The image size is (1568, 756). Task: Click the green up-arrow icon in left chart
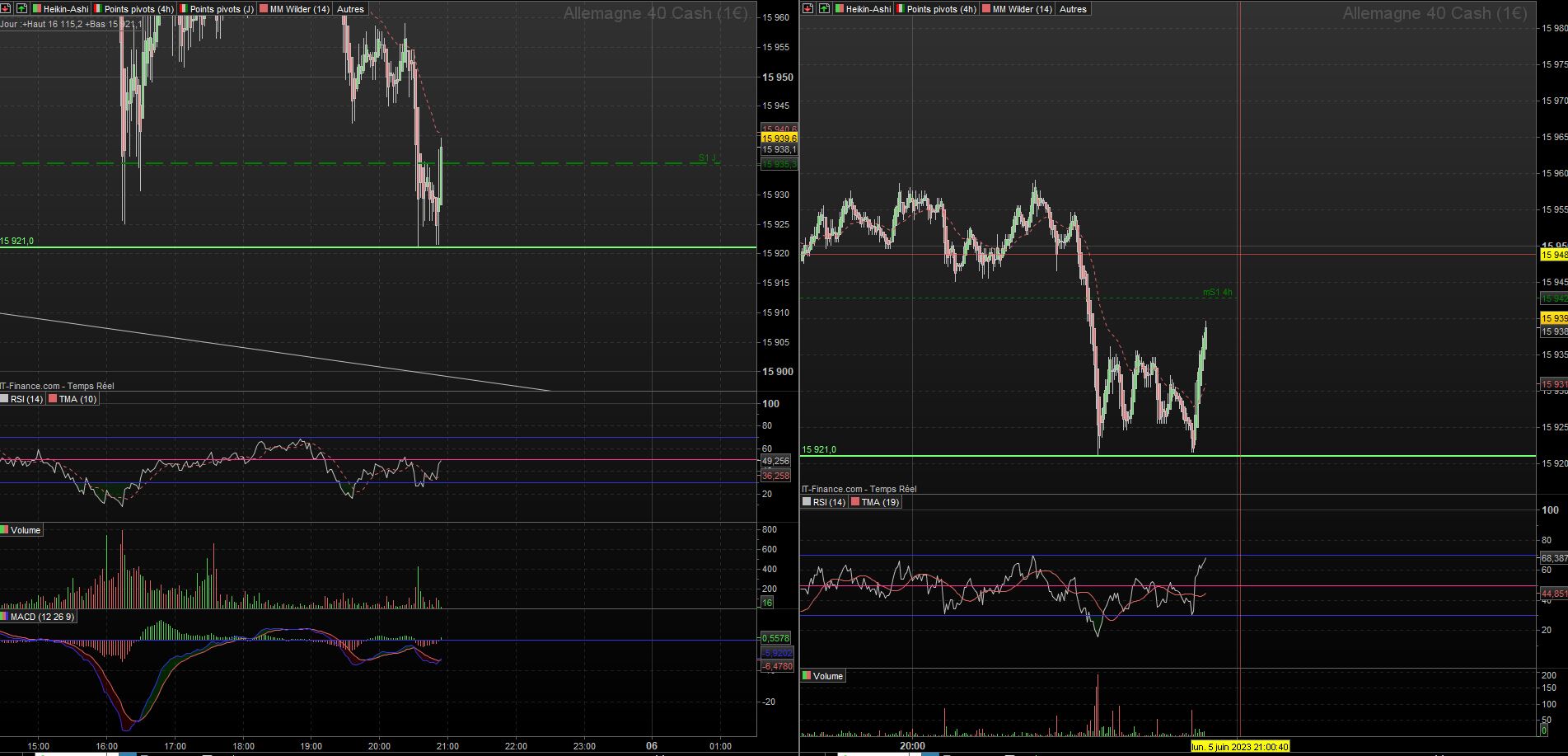(x=21, y=8)
